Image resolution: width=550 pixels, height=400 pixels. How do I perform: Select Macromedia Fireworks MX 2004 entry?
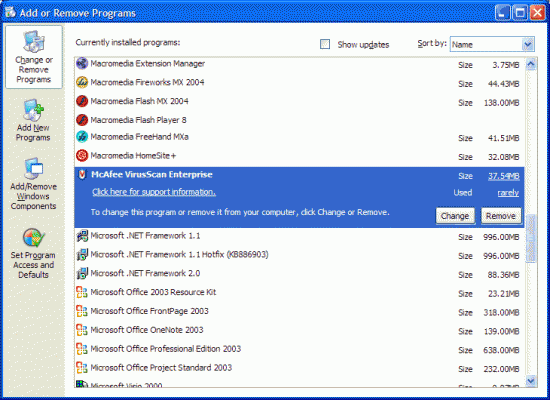pos(300,83)
